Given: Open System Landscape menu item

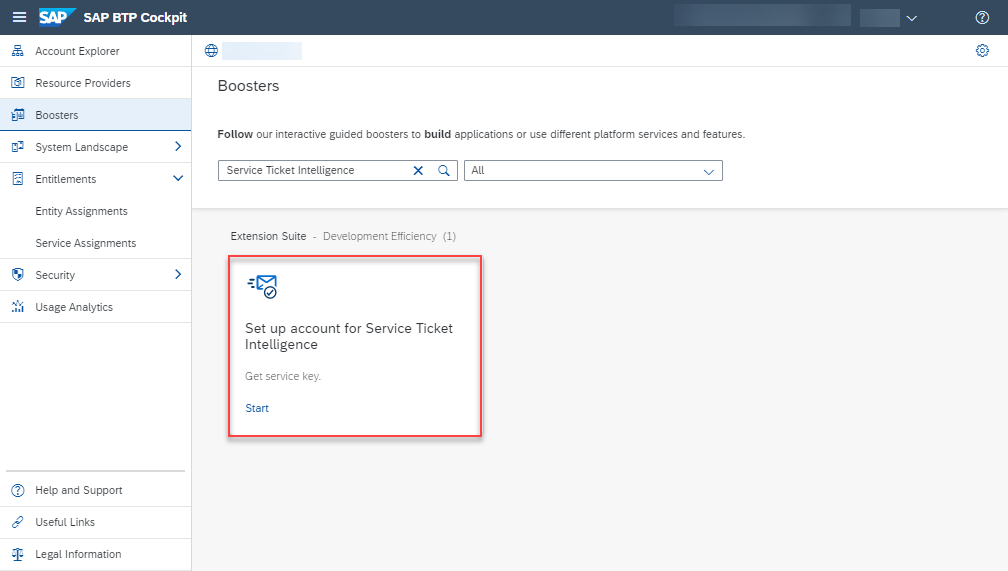Looking at the screenshot, I should [x=82, y=147].
